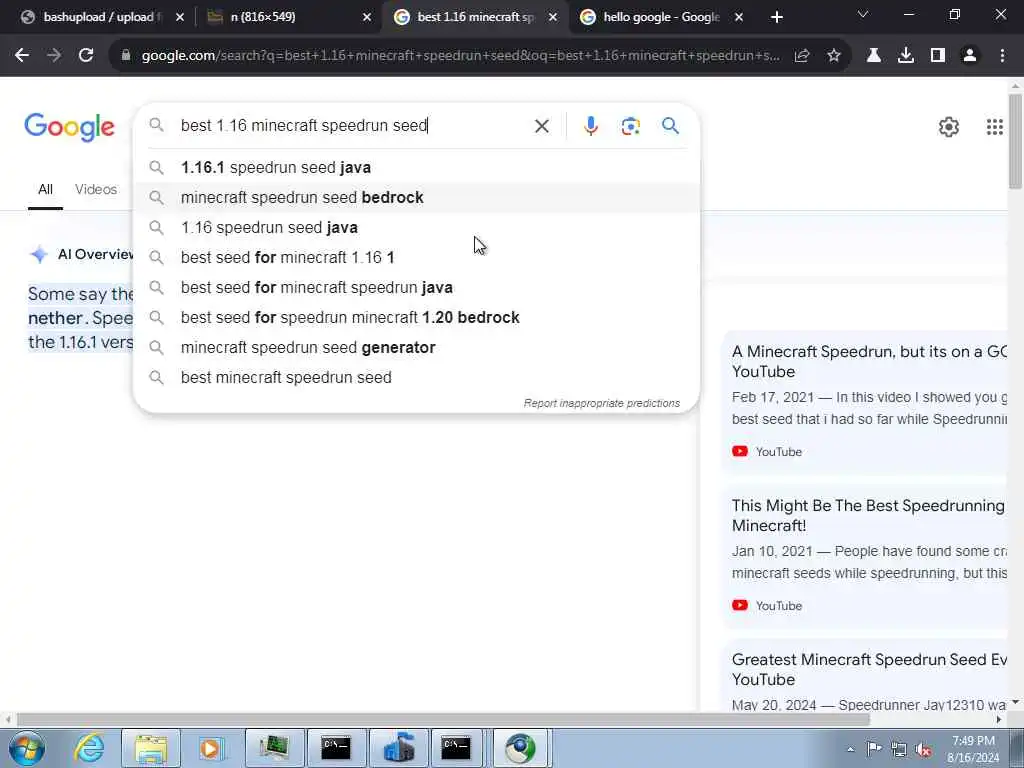
Task: Reload the current page
Action: coord(86,56)
